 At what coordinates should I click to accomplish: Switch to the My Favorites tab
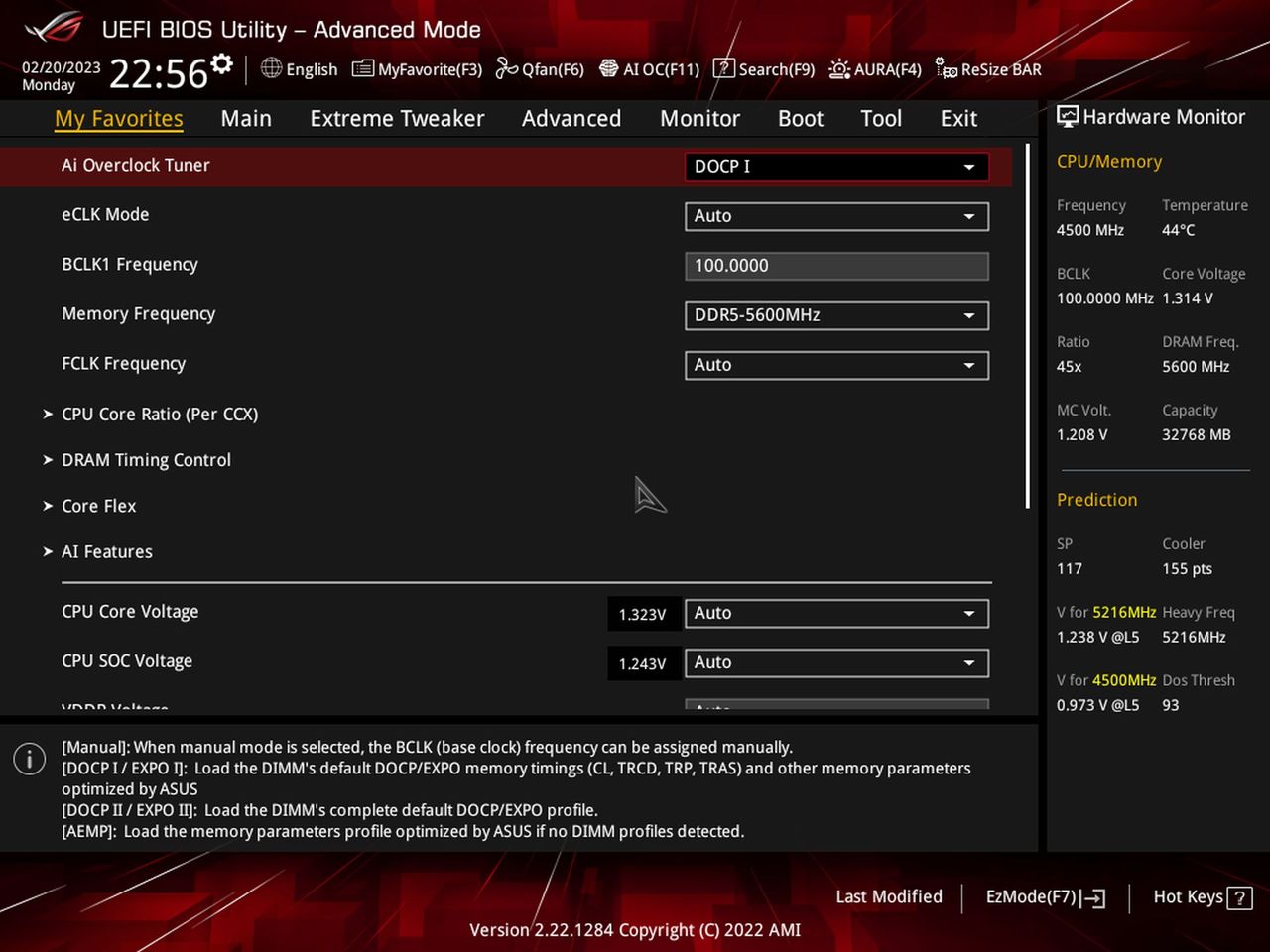pos(119,119)
